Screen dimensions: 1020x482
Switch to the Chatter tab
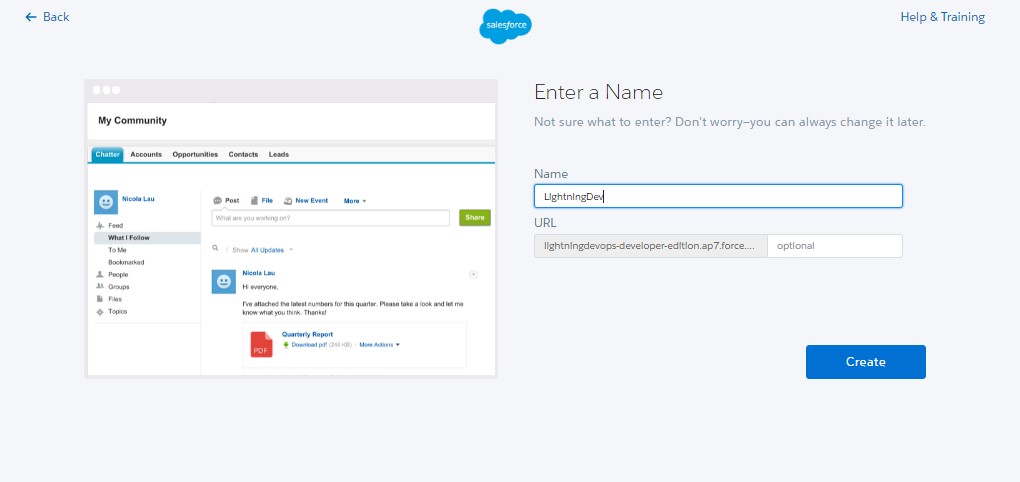[x=107, y=154]
